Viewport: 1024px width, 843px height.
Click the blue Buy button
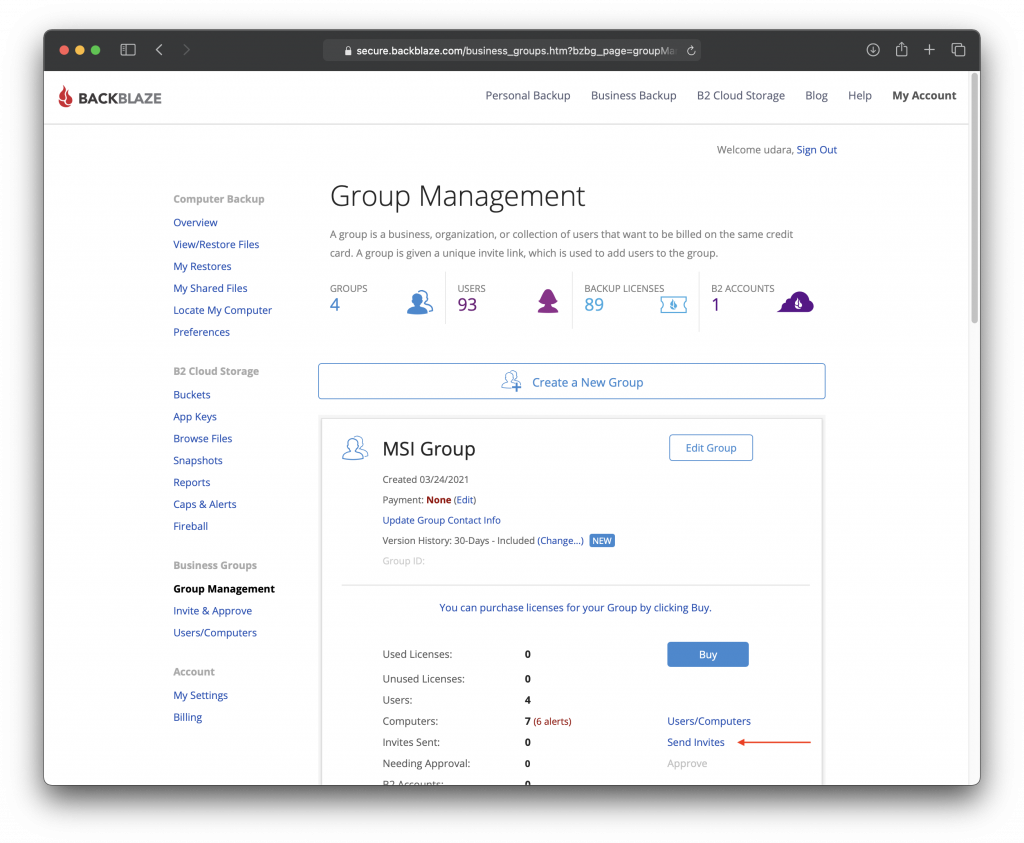click(708, 654)
